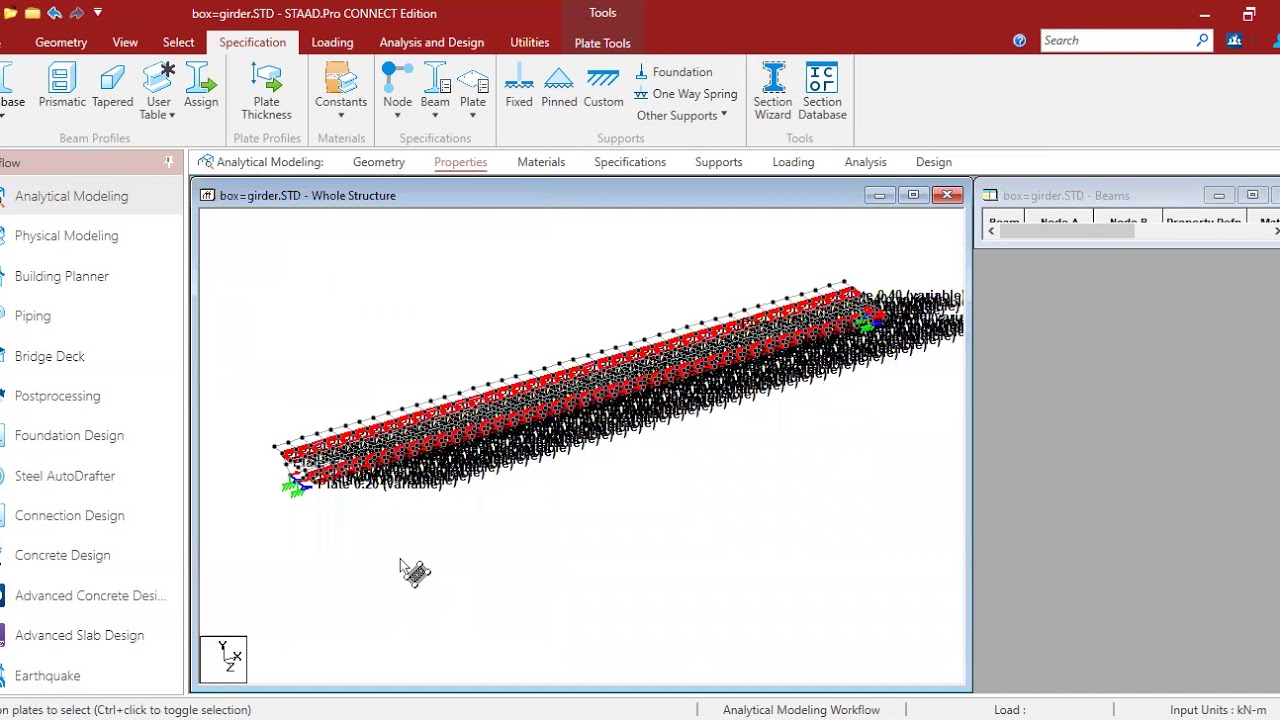Open Plate specifications dropdown

coord(473,91)
